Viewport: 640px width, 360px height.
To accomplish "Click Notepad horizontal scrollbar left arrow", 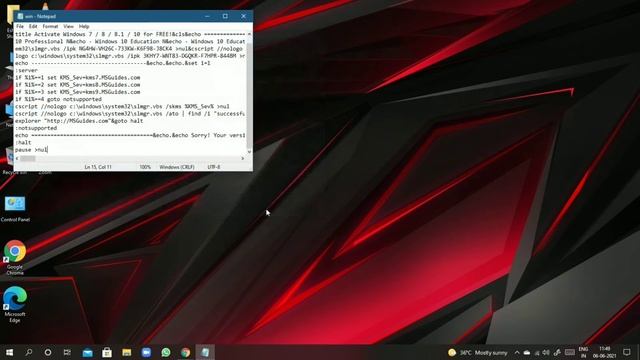I will (x=17, y=158).
